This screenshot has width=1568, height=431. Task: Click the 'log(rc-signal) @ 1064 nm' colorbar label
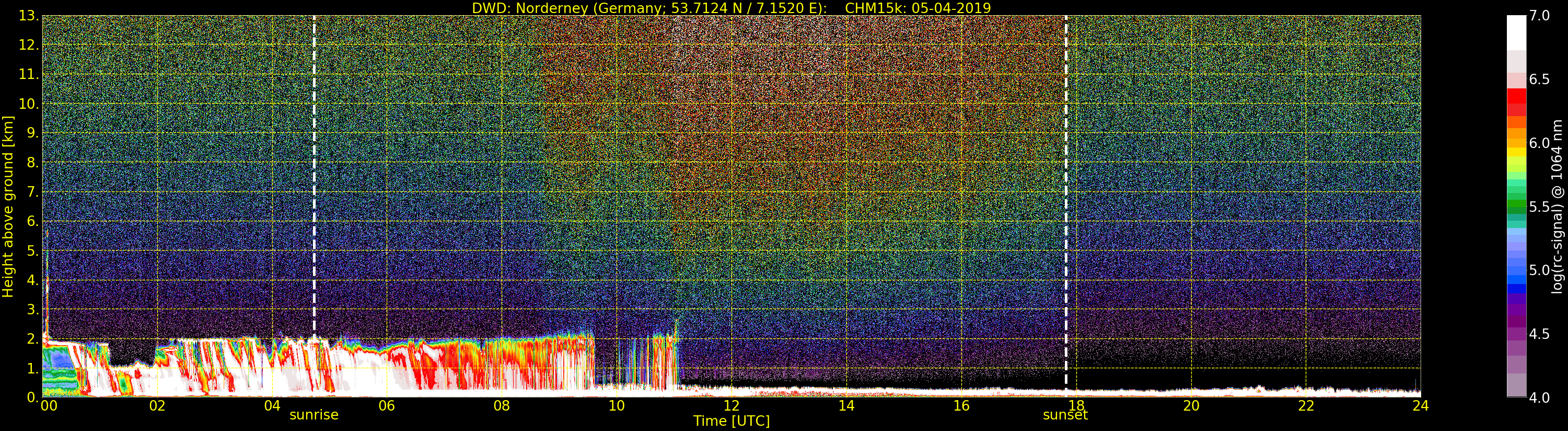[1557, 207]
